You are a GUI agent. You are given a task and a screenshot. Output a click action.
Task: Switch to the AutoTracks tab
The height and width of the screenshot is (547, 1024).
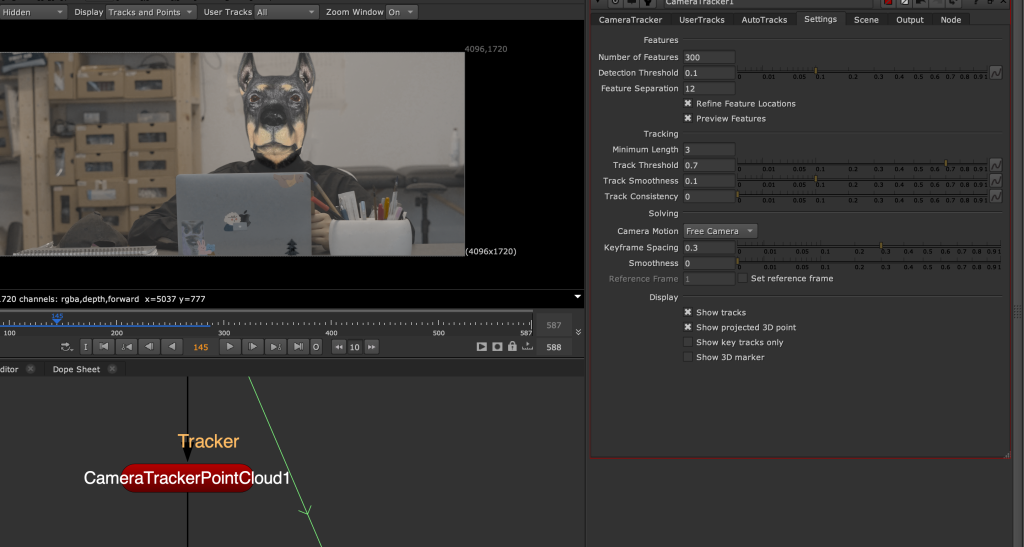764,20
